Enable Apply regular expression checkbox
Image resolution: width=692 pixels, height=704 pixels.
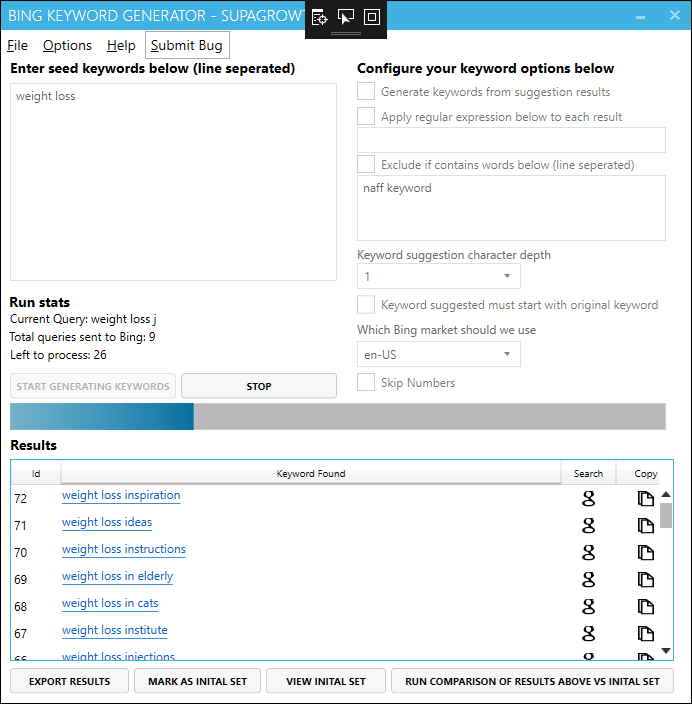coord(366,116)
